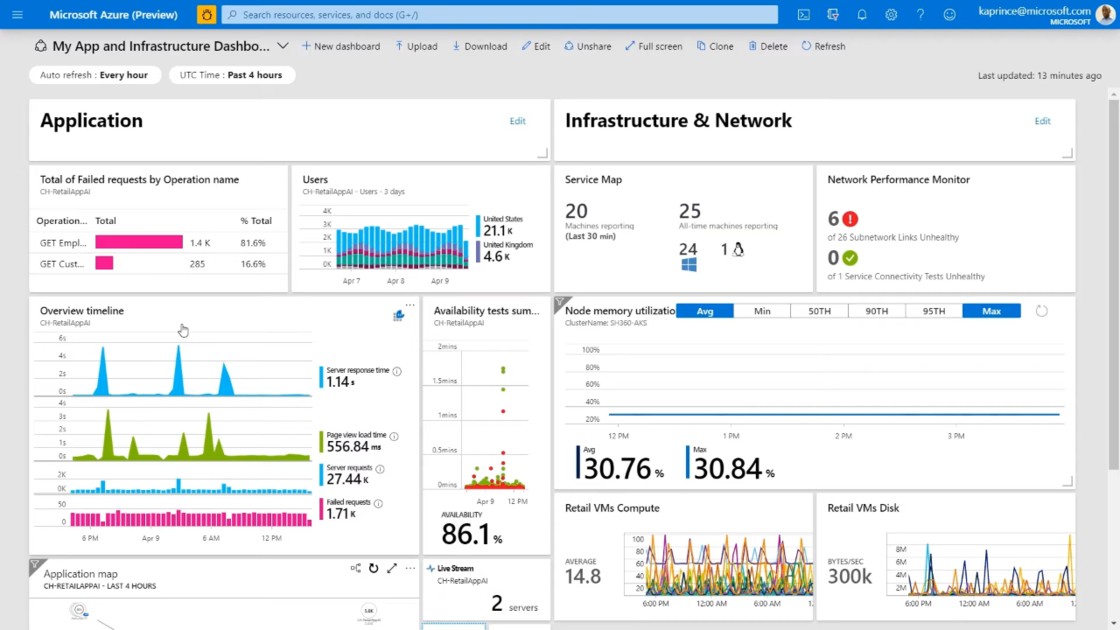Open the directory and subscription filter icon
1120x630 pixels.
coord(833,14)
